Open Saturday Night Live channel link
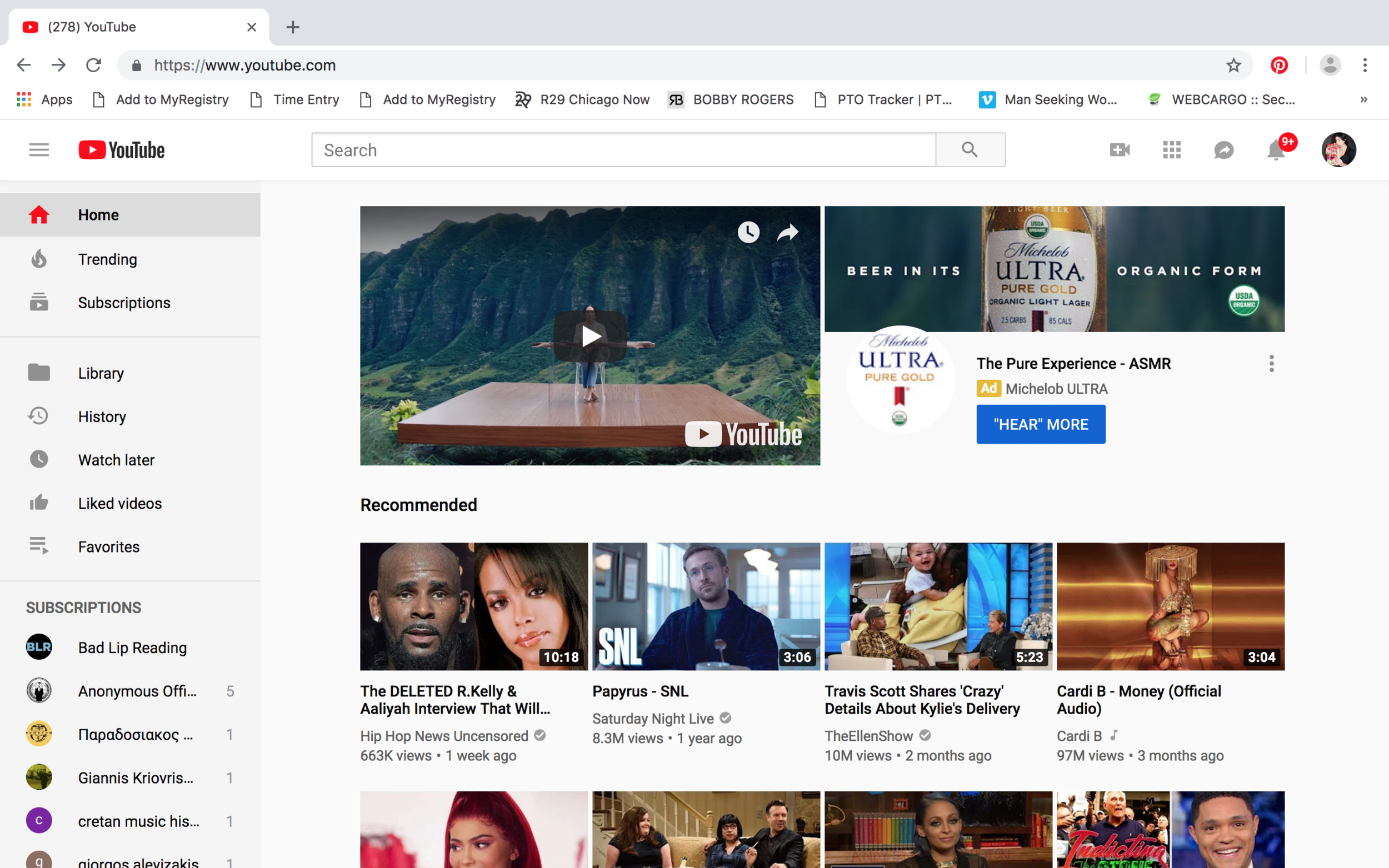Viewport: 1389px width, 868px height. [653, 718]
